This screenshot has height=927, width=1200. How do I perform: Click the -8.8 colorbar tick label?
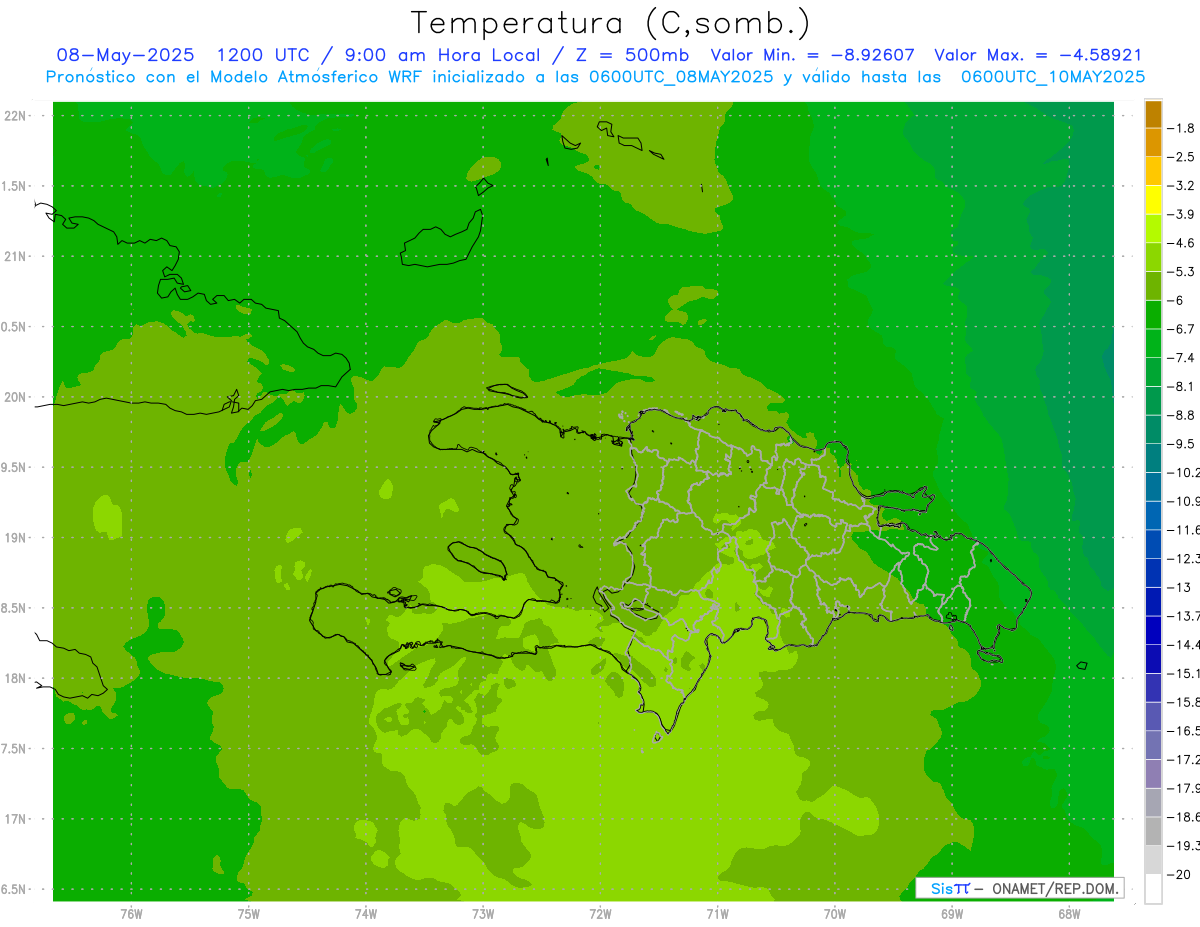tap(1181, 415)
